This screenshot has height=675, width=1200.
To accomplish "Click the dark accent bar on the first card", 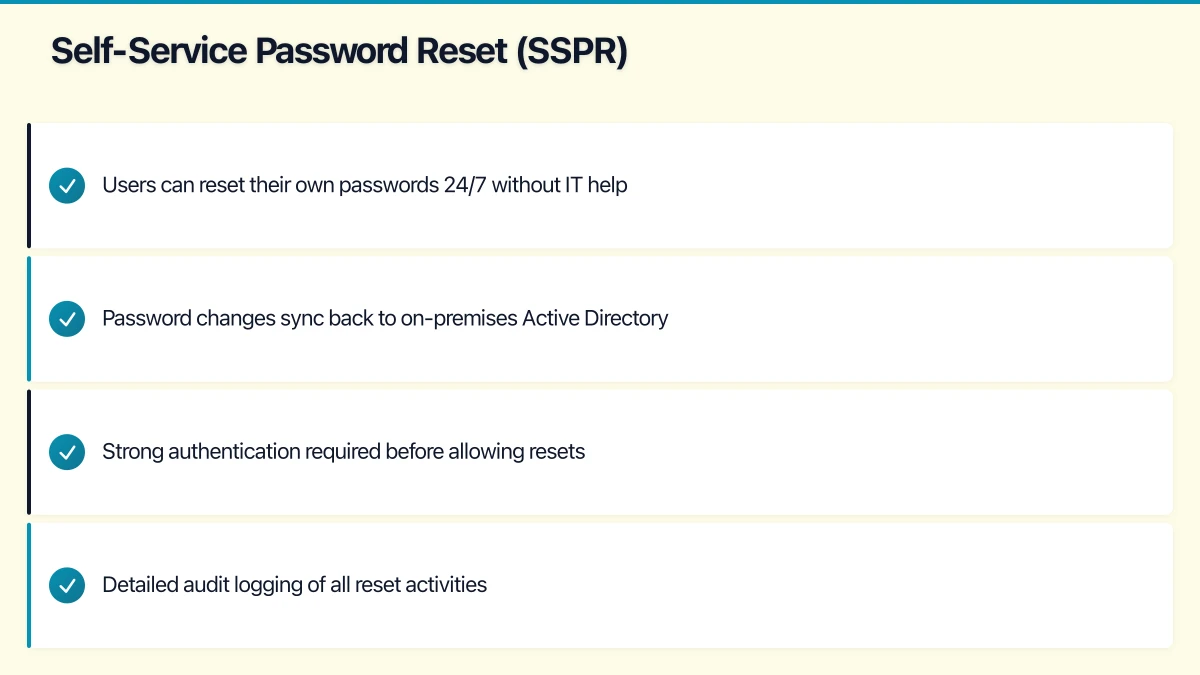I will point(29,186).
